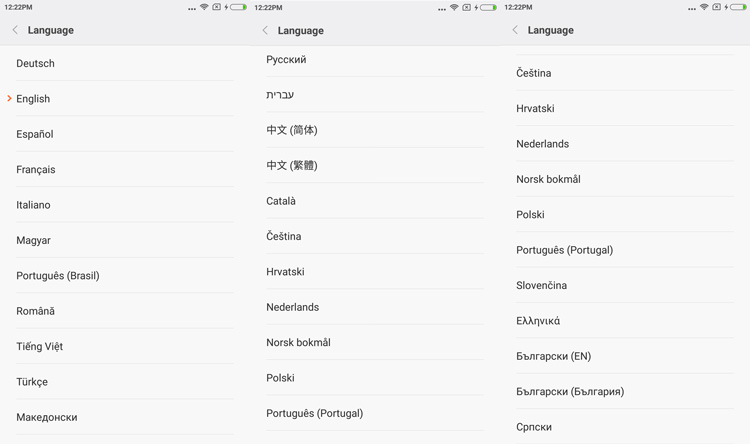Tap the back arrow in the middle Language header
Image resolution: width=750 pixels, height=444 pixels.
pos(265,30)
